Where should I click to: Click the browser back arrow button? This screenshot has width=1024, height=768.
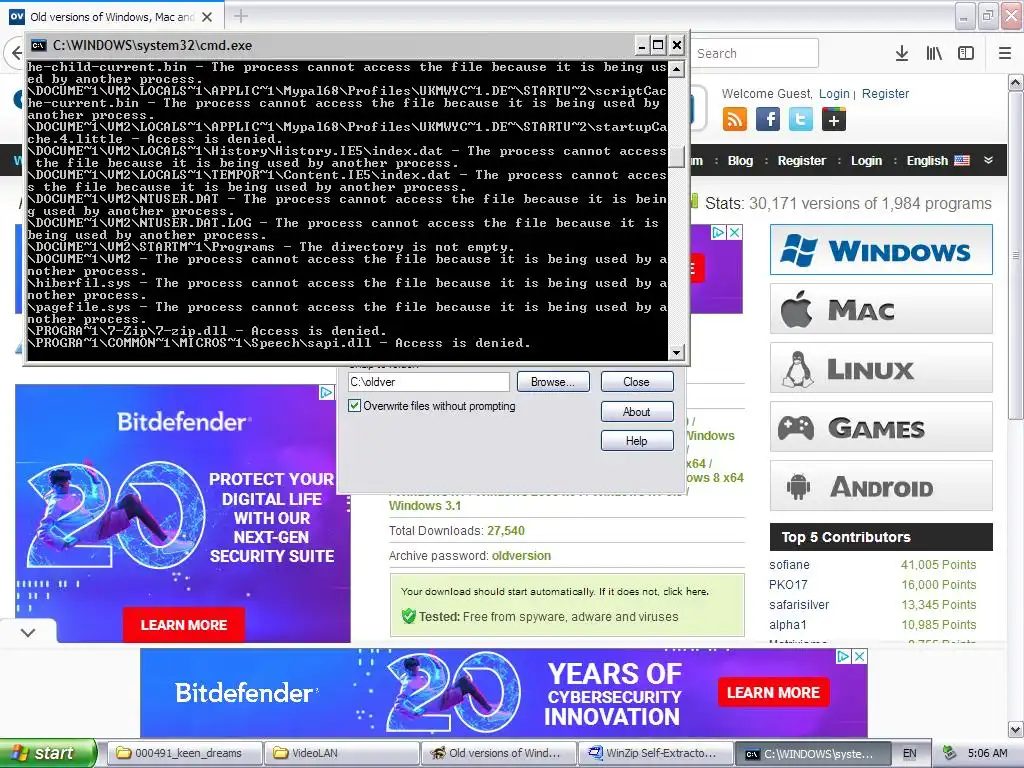pos(16,53)
